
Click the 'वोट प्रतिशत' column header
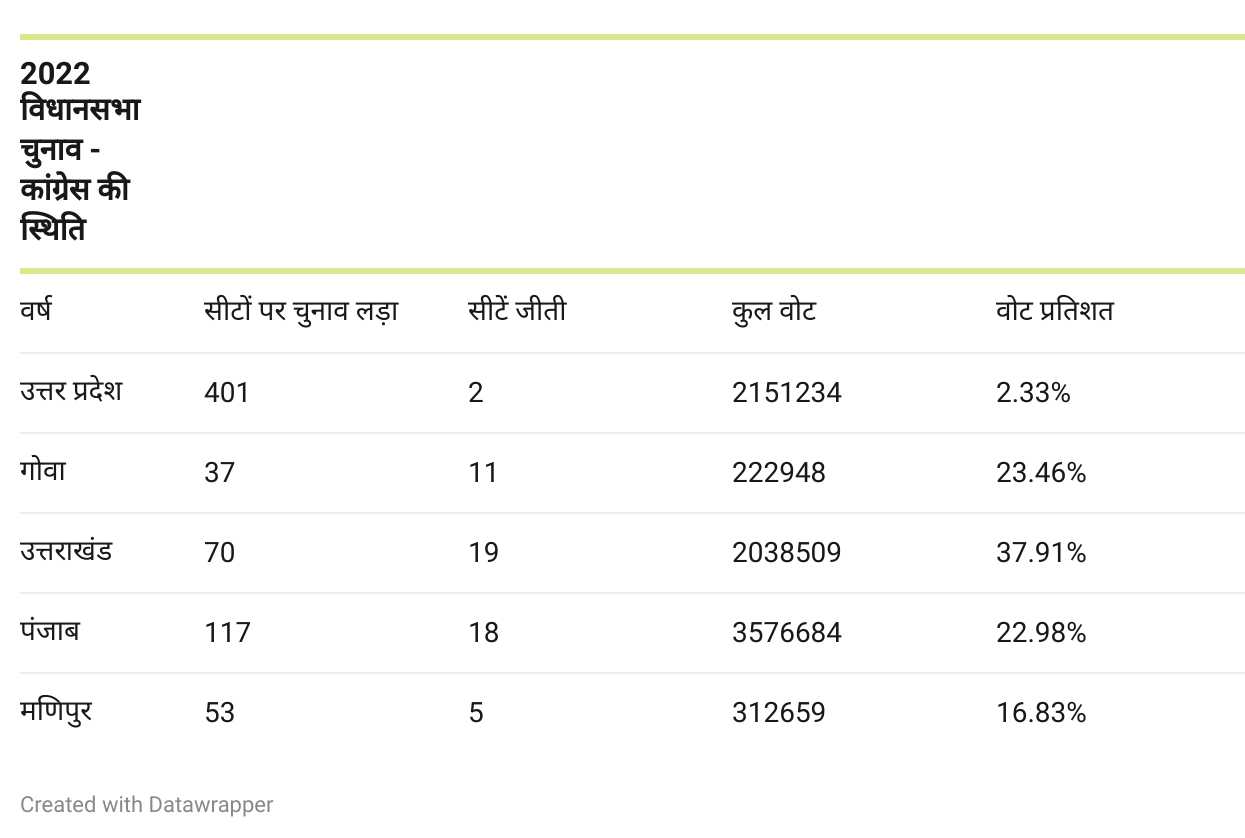point(1055,311)
